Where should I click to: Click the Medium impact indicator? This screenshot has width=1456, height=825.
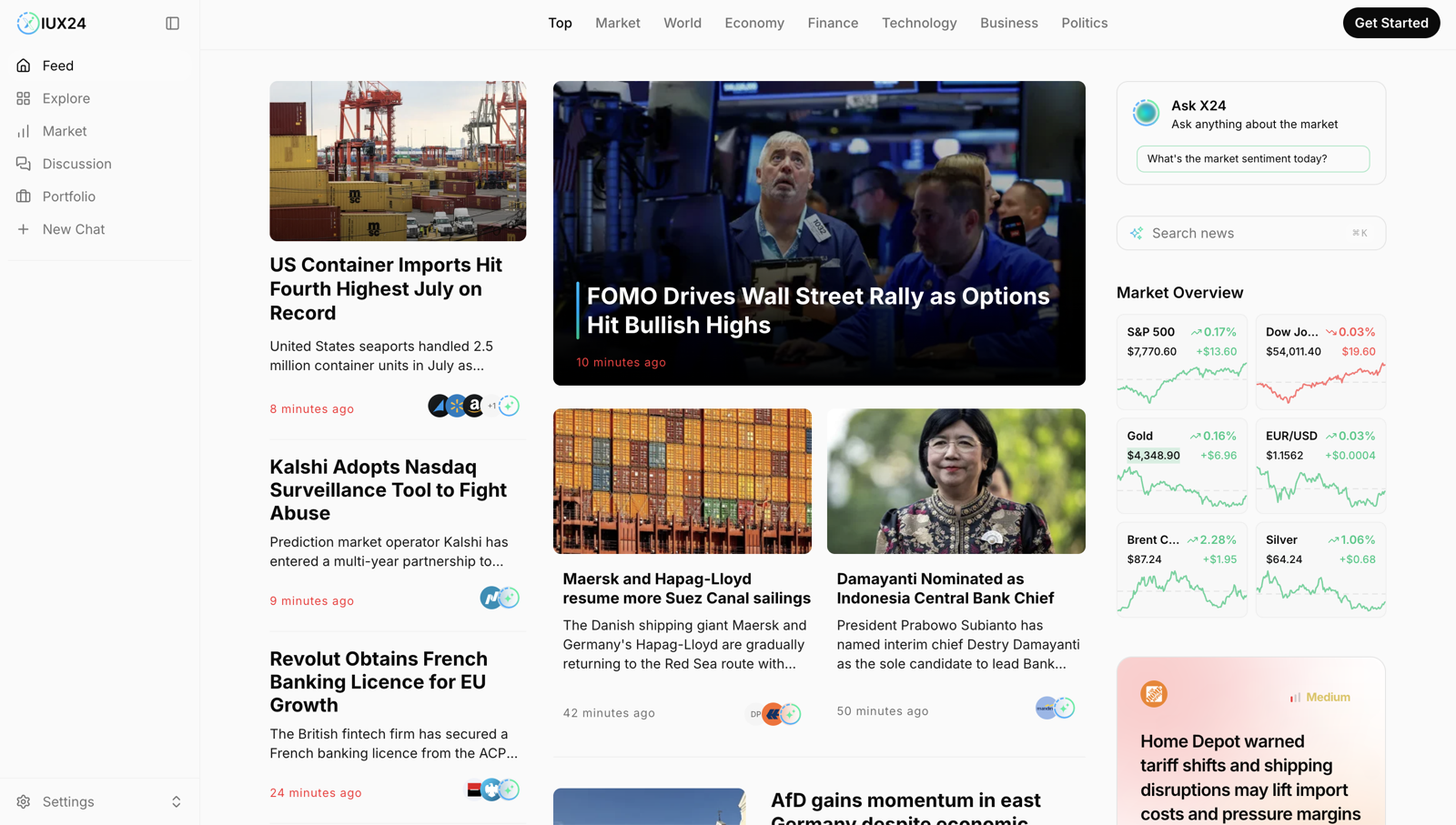tap(1319, 697)
